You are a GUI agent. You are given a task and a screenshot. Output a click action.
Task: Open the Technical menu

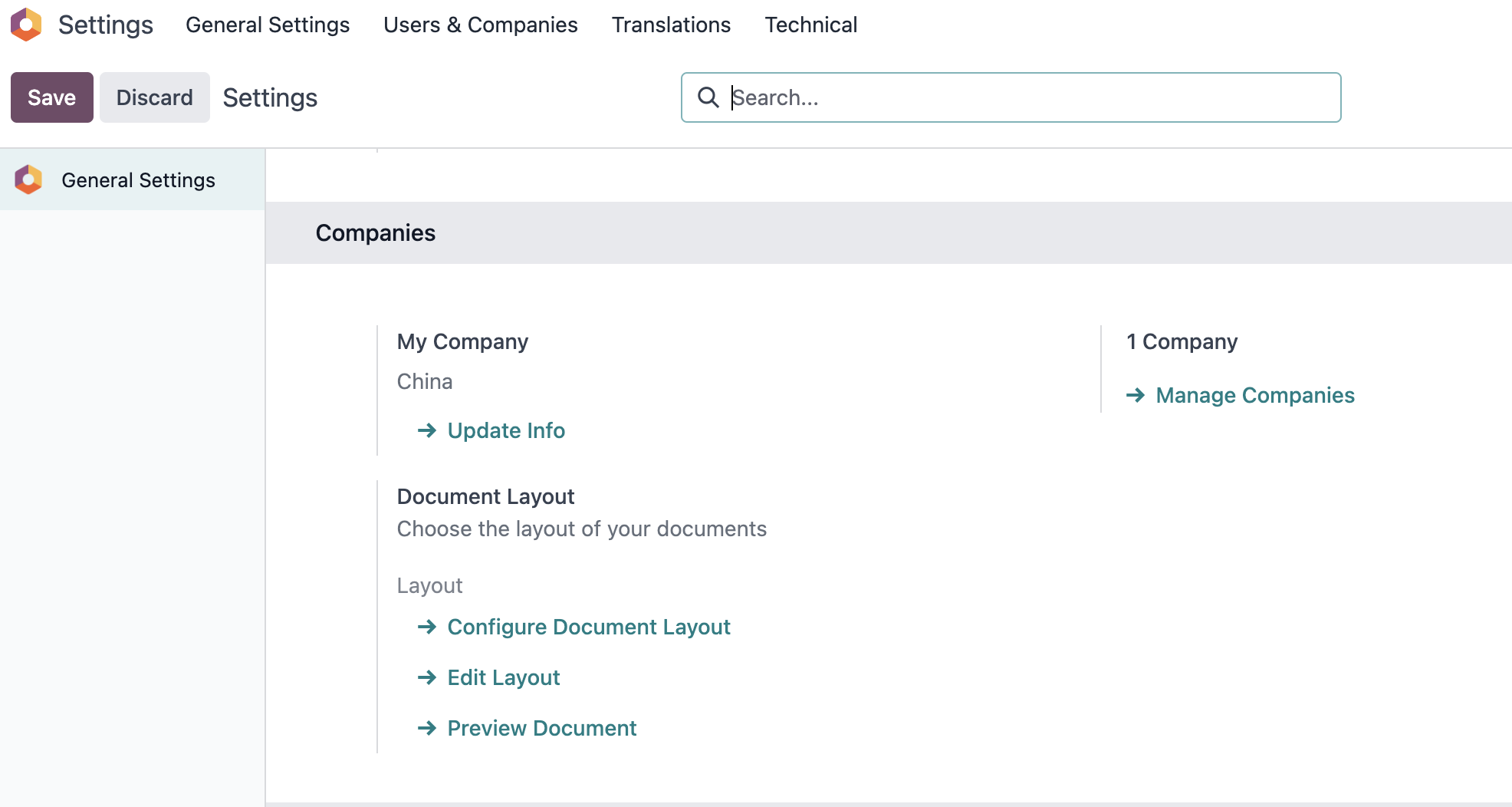coord(810,25)
